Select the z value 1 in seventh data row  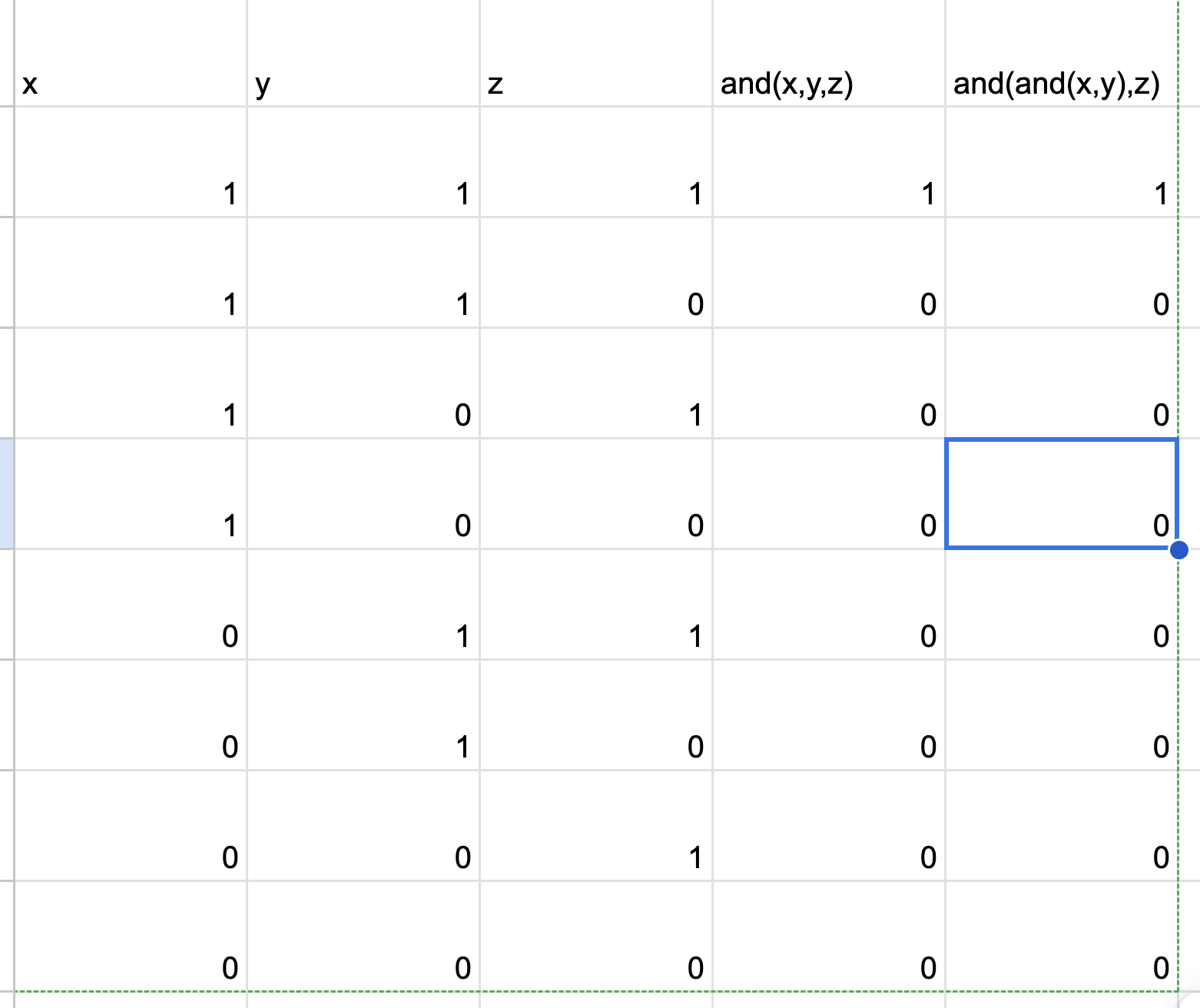point(596,826)
